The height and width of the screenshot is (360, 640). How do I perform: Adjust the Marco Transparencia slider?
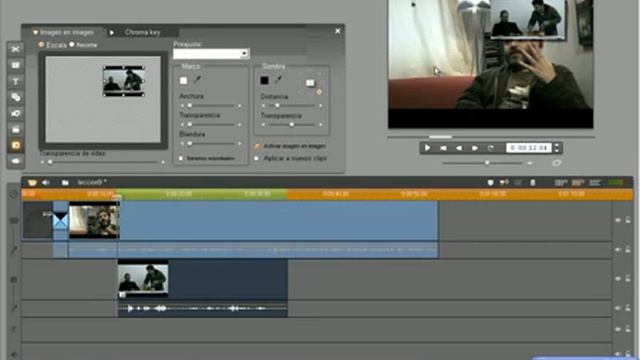click(210, 124)
